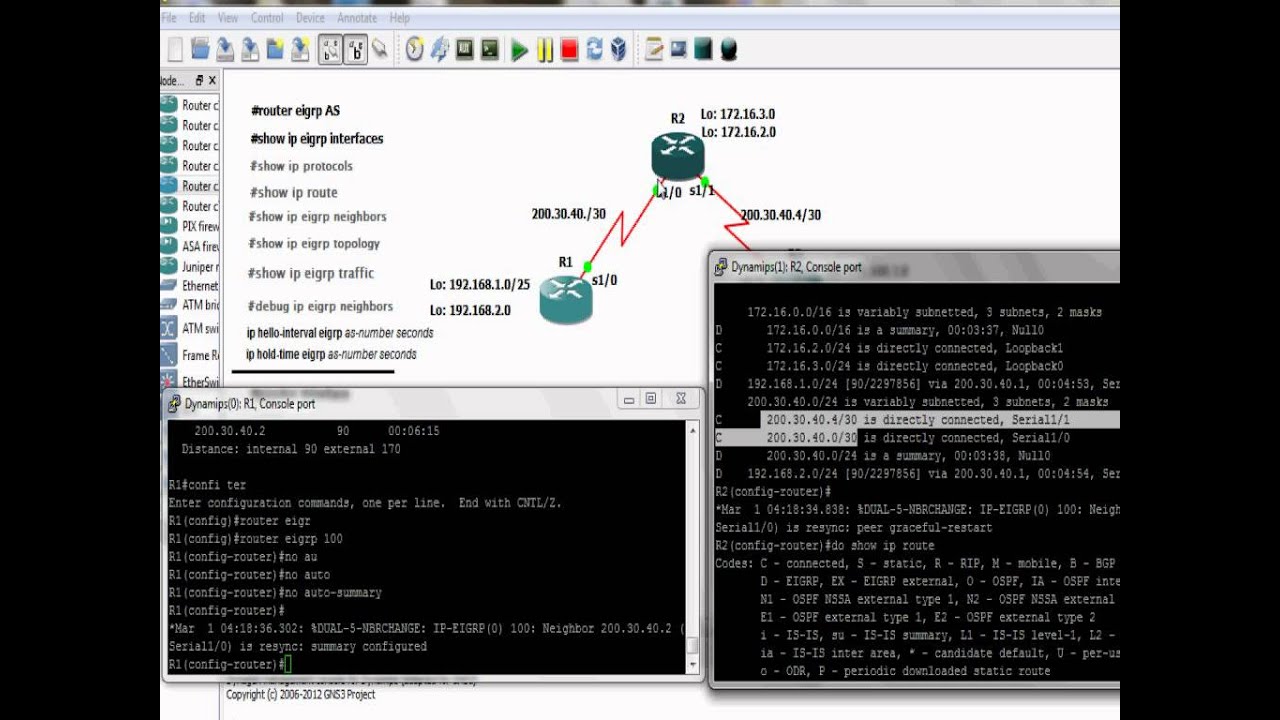
Task: Click scroll-up arrow in R1 console
Action: tap(693, 431)
